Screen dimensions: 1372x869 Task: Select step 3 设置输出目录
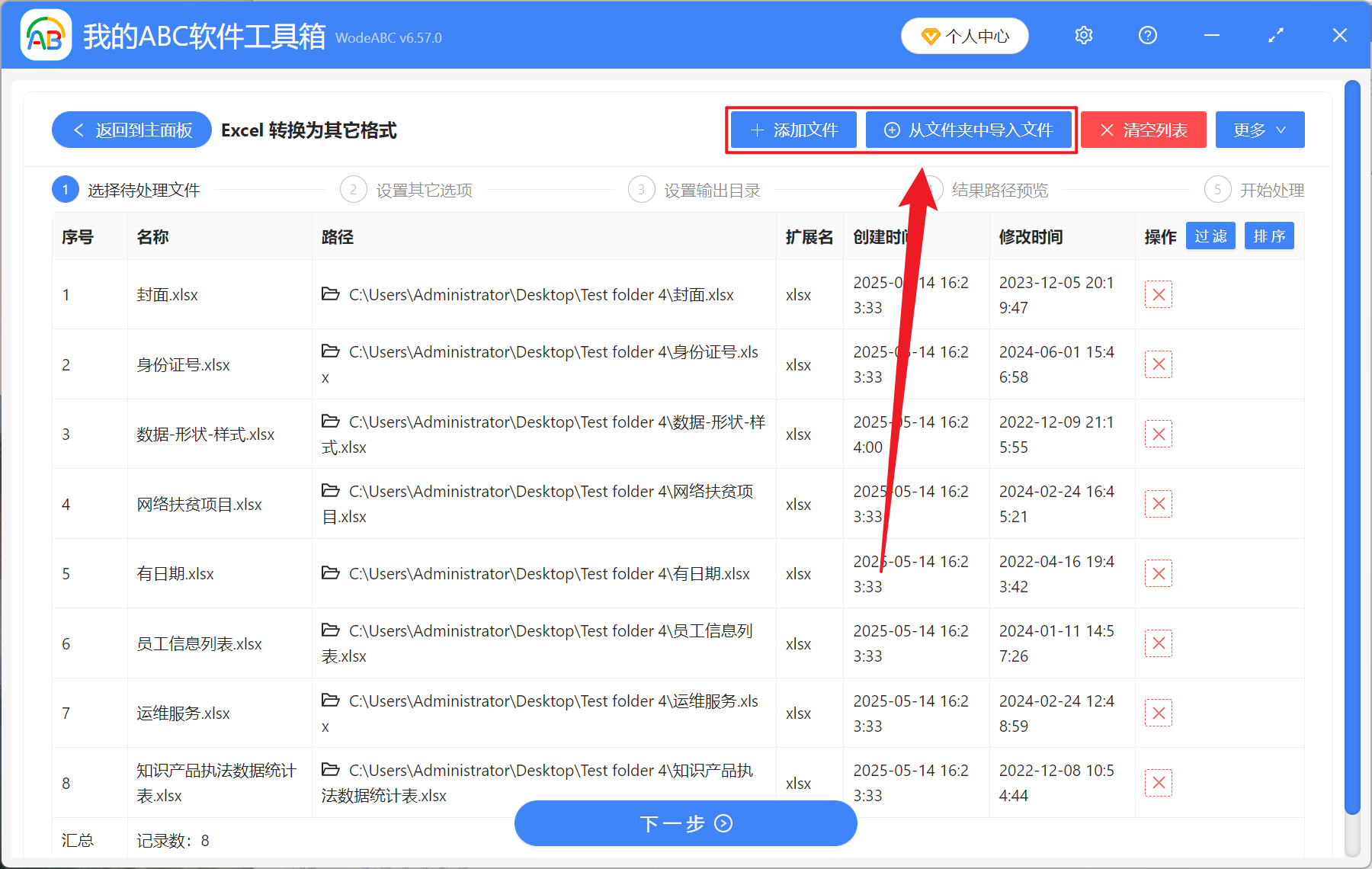coord(710,190)
